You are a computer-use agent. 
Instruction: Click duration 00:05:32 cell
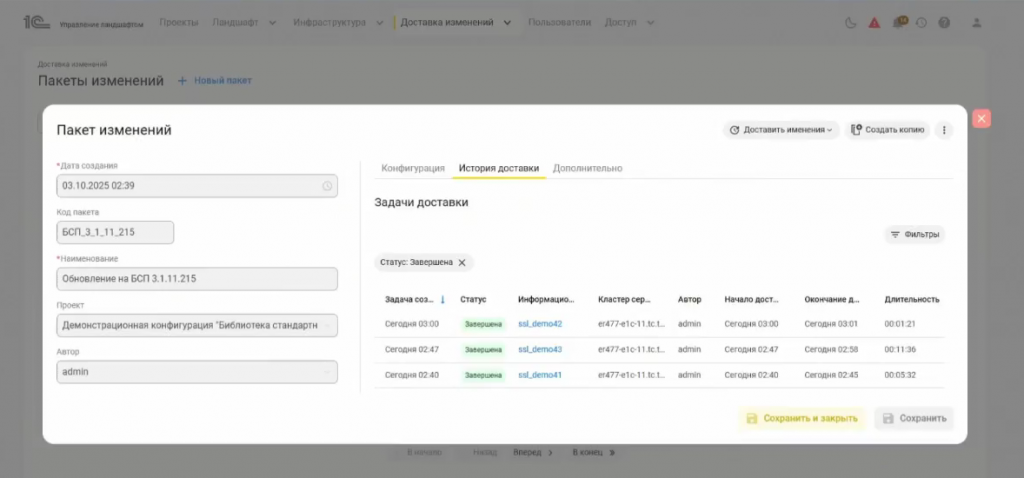pos(900,375)
